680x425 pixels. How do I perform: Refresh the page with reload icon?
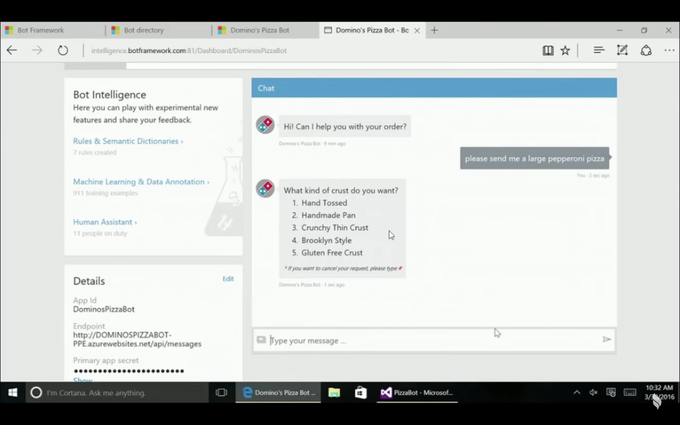[x=63, y=50]
